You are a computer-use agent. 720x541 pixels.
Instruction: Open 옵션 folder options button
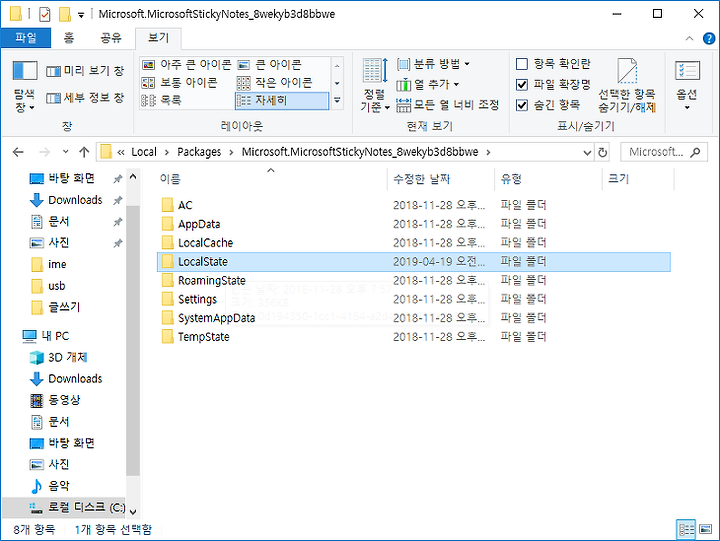[x=687, y=86]
